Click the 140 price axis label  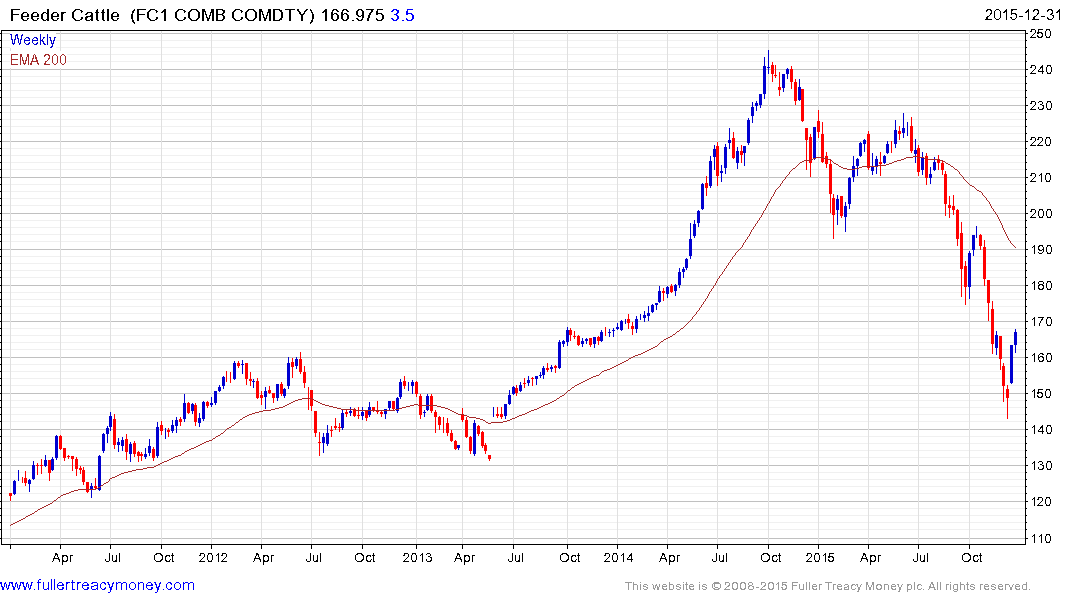pos(1041,429)
